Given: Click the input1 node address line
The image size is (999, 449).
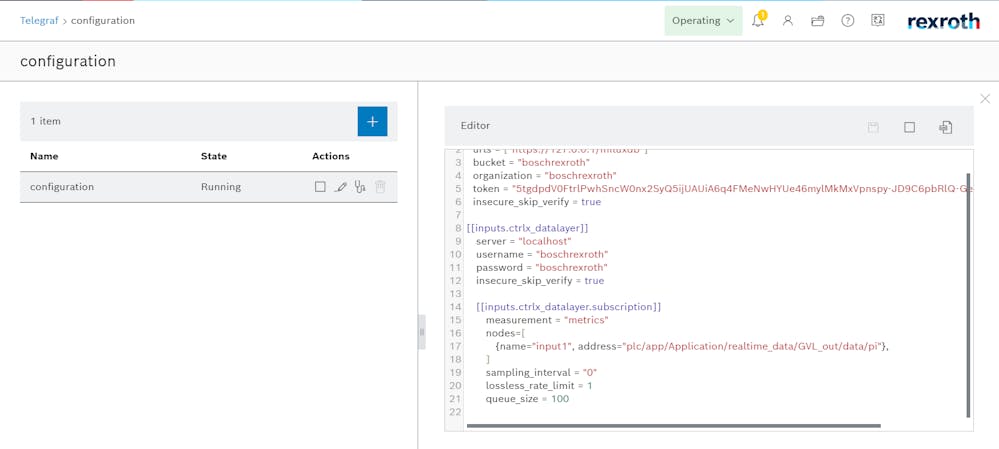Looking at the screenshot, I should pyautogui.click(x=692, y=346).
